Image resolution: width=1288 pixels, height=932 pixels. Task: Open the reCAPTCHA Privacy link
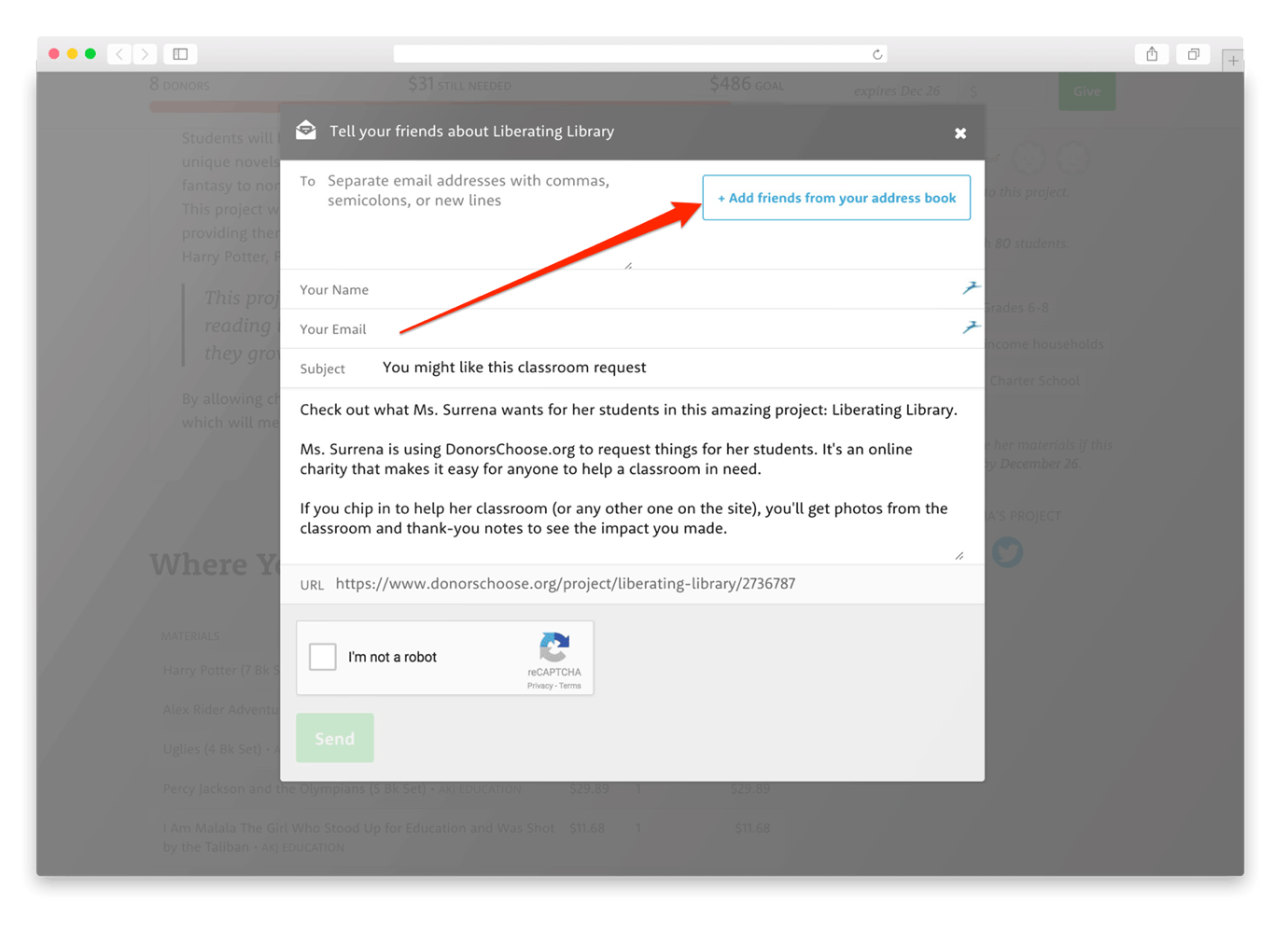tap(539, 686)
